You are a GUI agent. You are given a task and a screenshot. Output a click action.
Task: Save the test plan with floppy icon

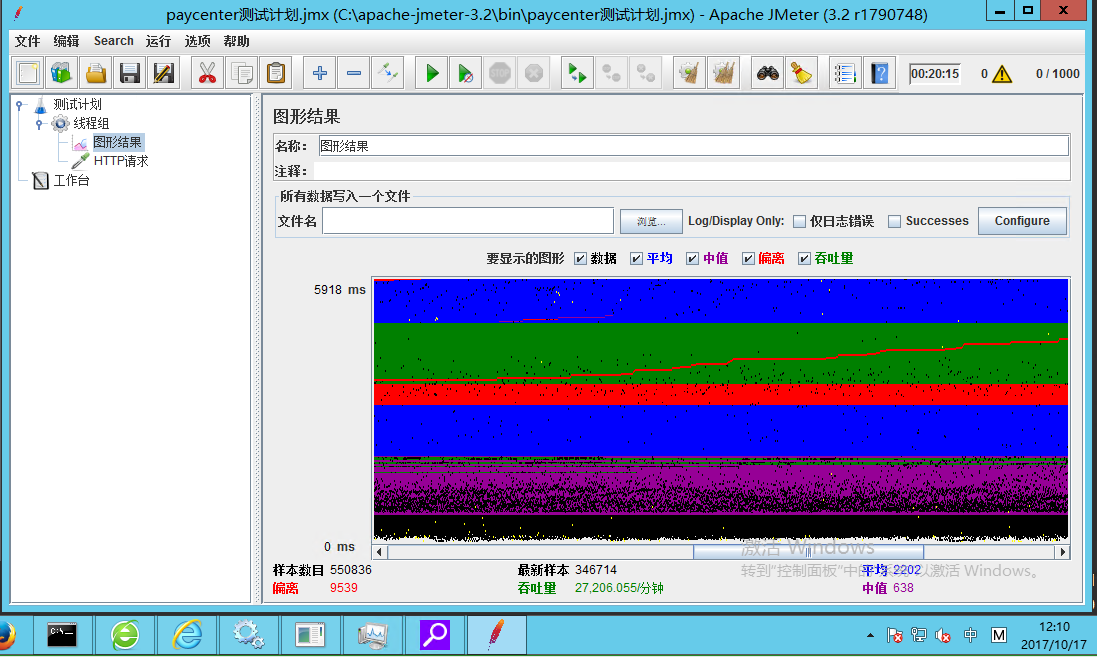tap(129, 73)
